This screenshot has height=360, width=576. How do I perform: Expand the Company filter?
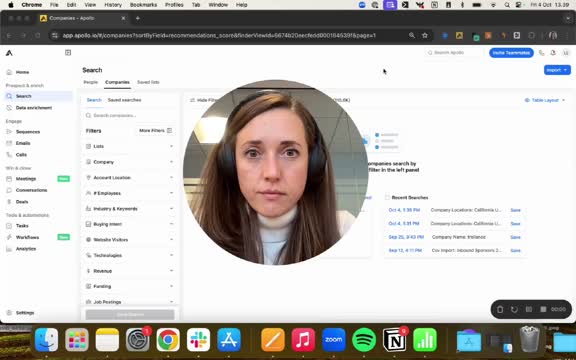pos(130,162)
